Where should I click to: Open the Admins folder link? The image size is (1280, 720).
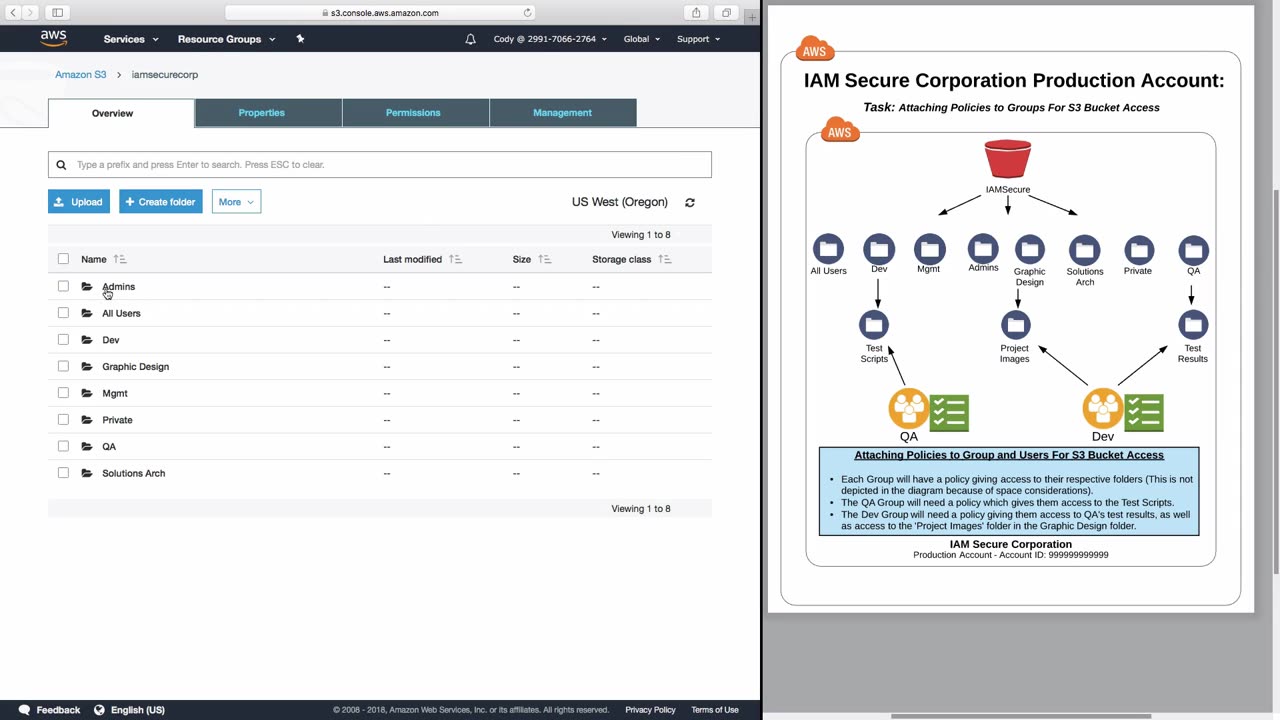[x=118, y=287]
